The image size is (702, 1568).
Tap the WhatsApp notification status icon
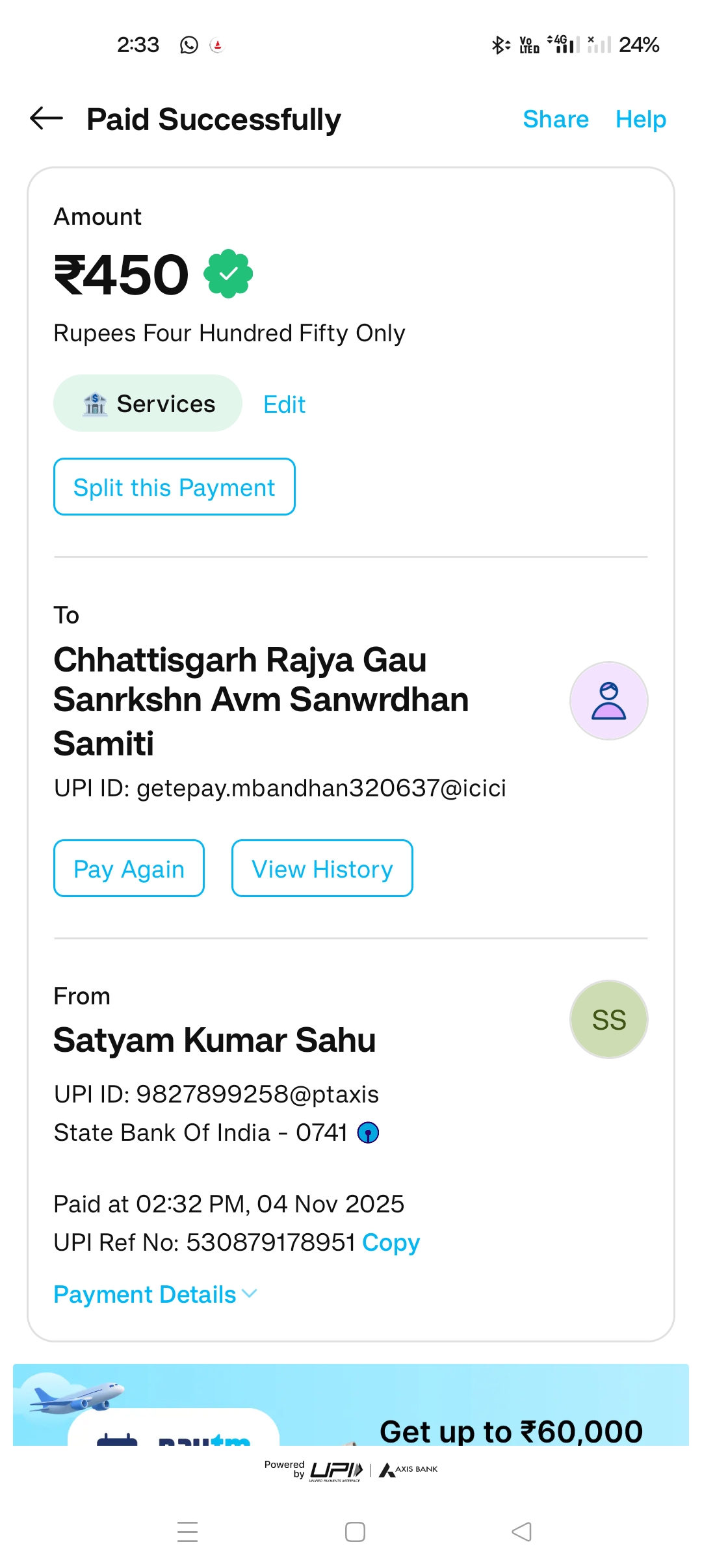(189, 45)
